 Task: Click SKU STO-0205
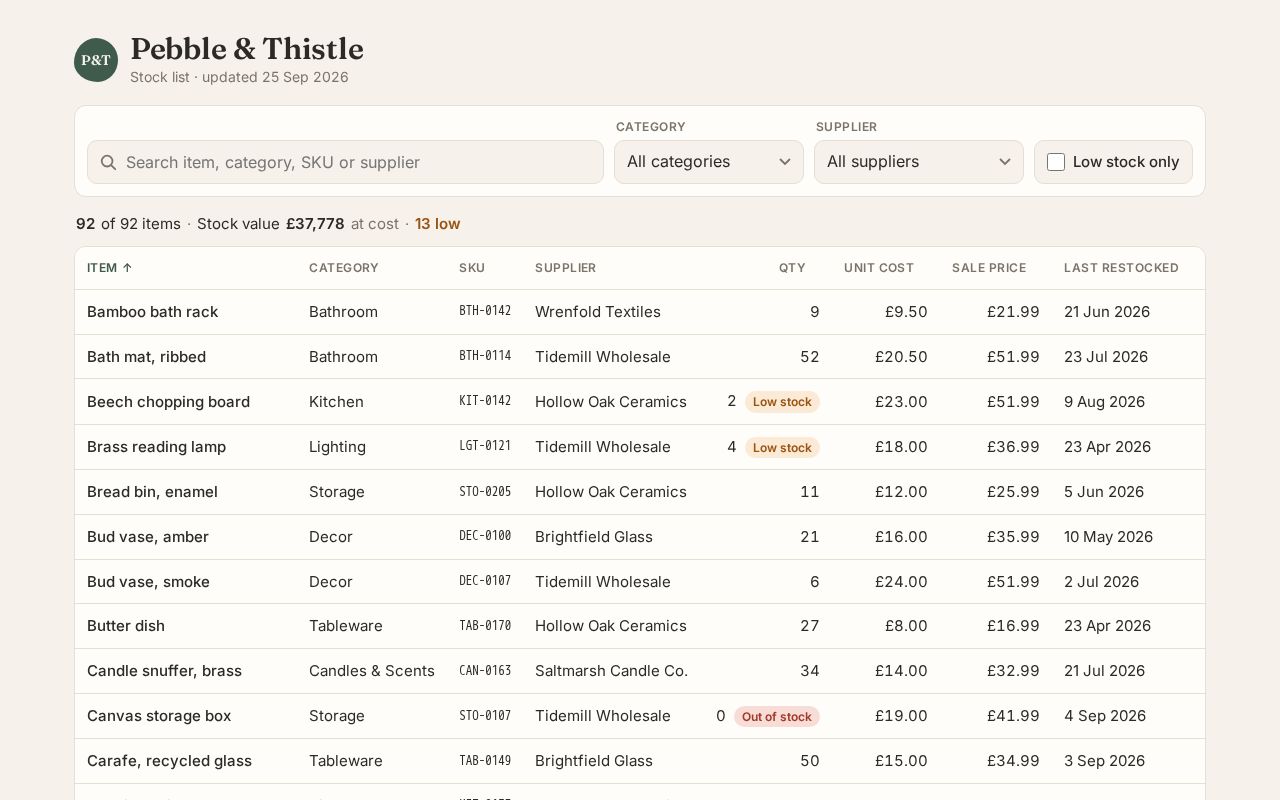point(485,491)
